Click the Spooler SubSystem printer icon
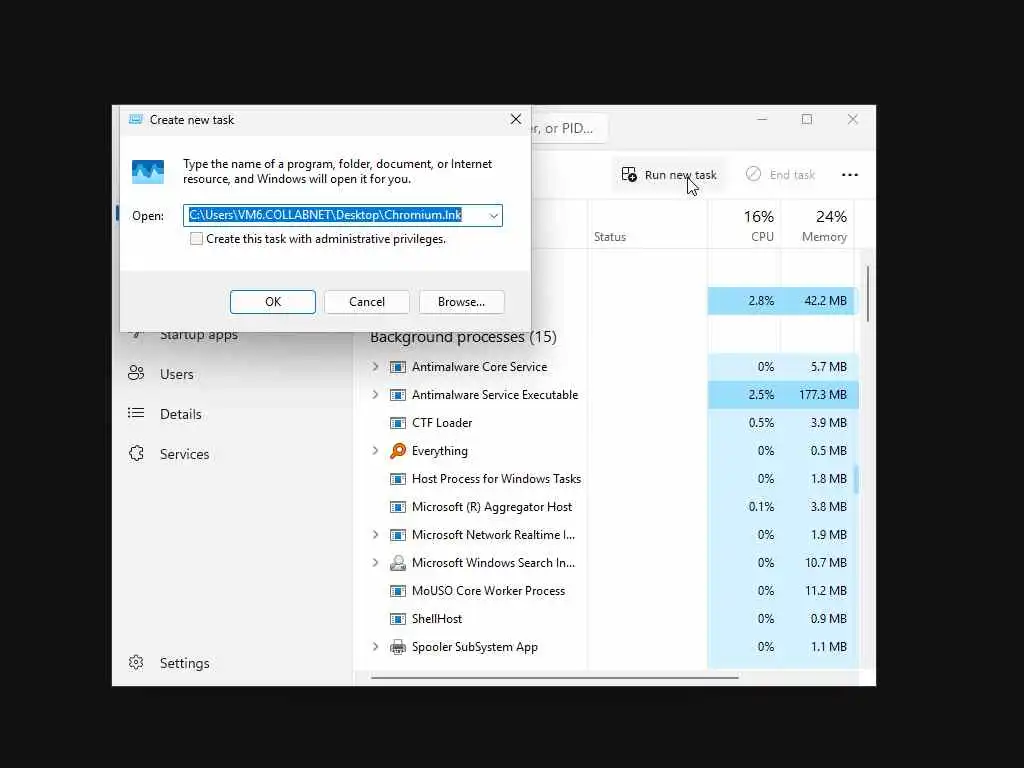The height and width of the screenshot is (768, 1024). point(398,647)
